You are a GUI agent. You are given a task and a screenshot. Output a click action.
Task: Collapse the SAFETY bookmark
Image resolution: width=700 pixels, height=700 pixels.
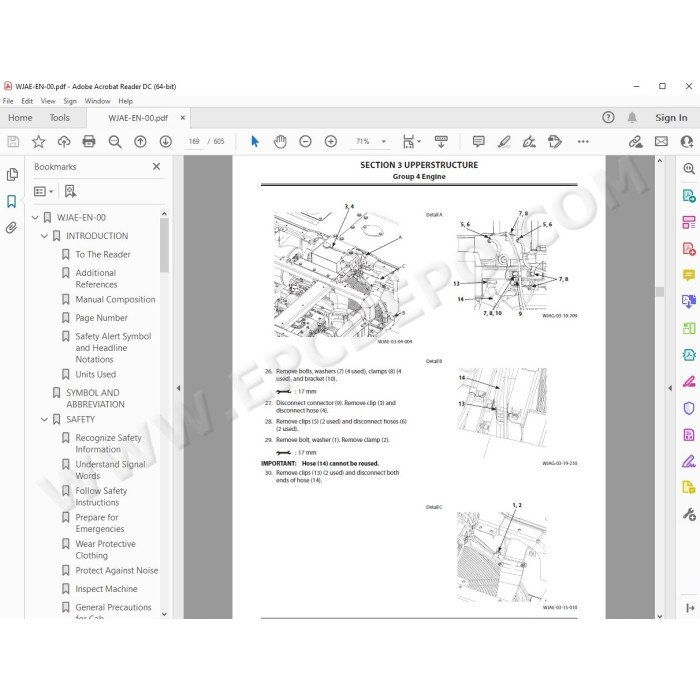tap(44, 419)
